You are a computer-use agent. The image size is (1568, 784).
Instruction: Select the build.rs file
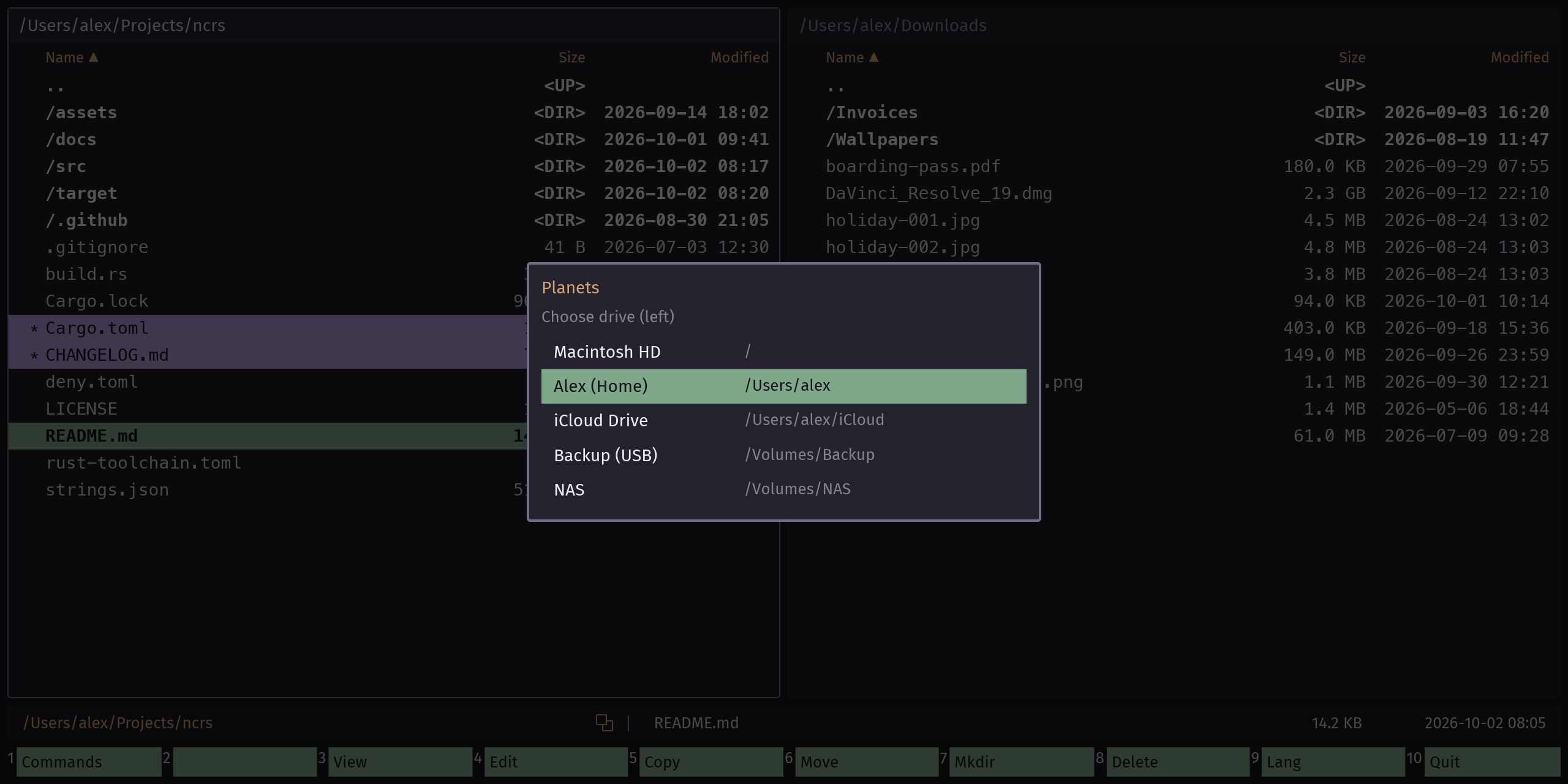(x=268, y=274)
